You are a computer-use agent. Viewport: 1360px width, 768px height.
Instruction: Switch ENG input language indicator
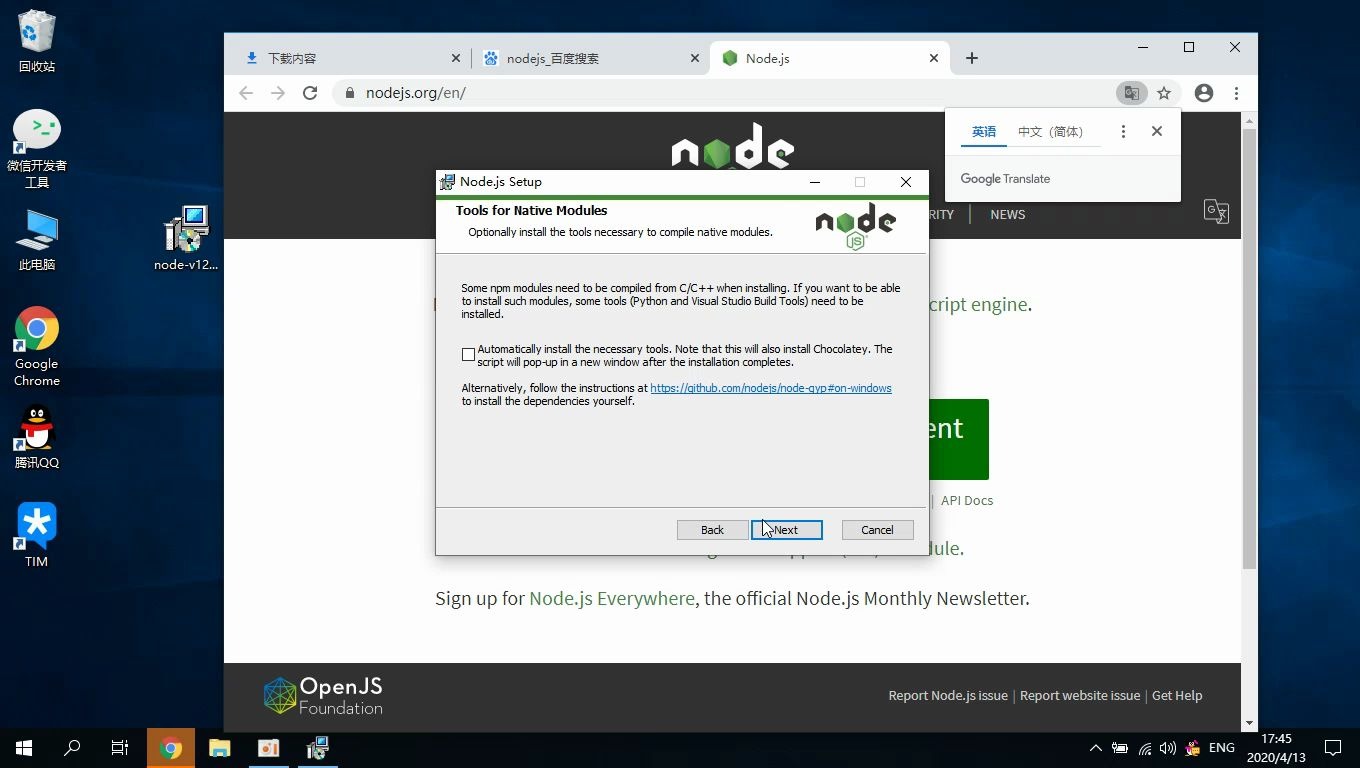click(1221, 748)
